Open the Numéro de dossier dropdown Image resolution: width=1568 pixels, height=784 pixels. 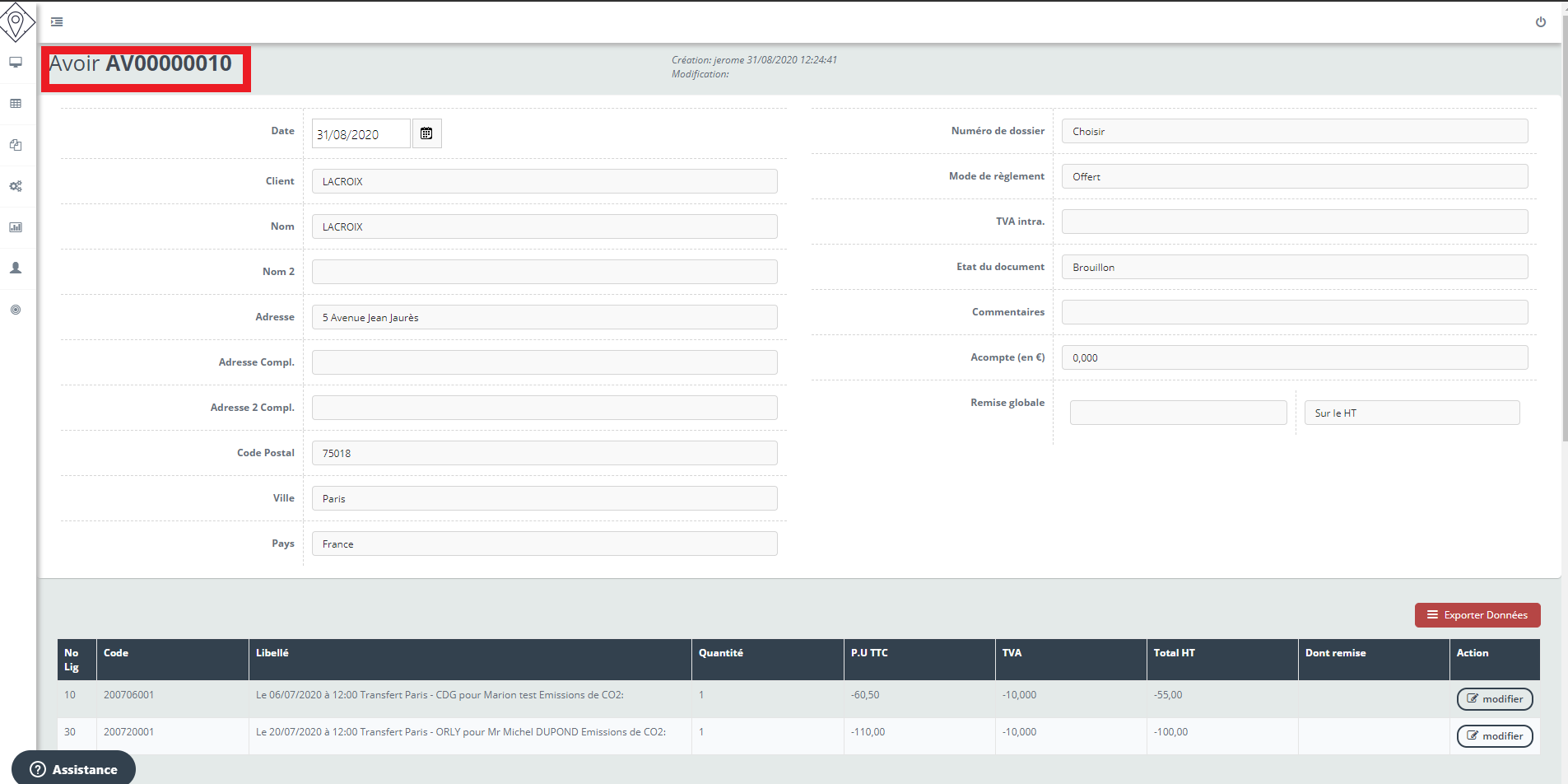click(1294, 132)
